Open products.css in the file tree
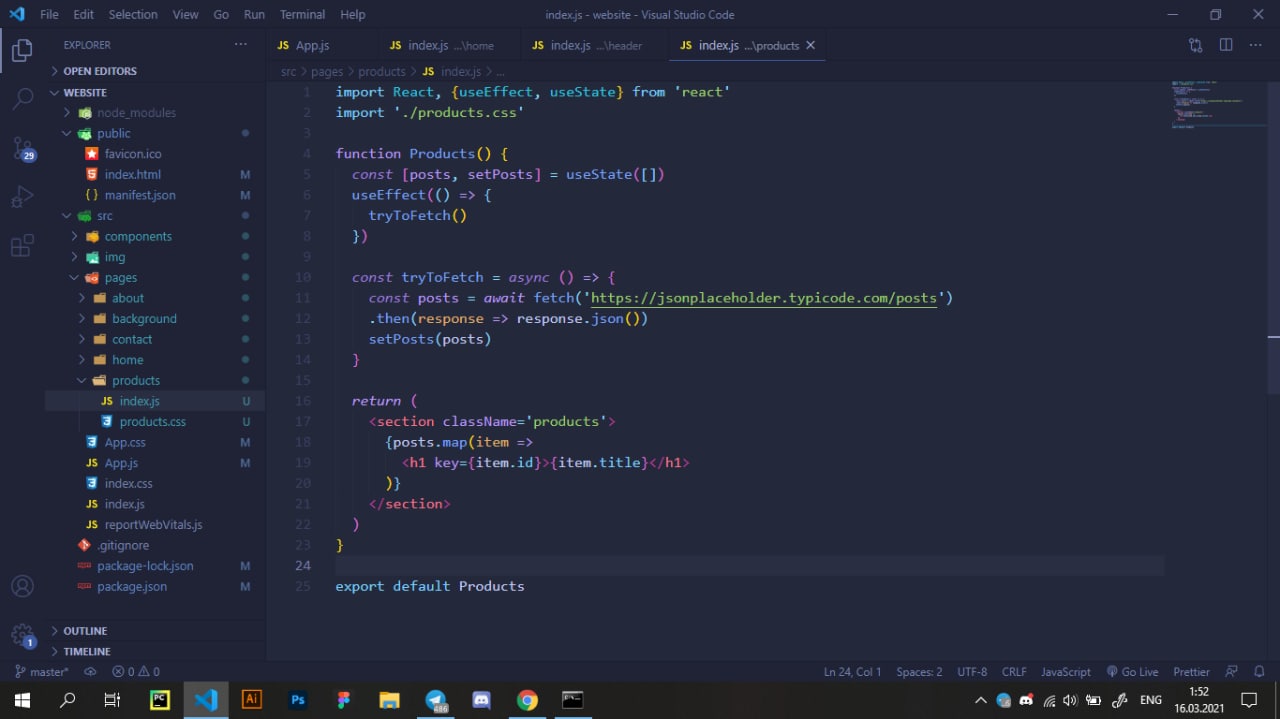The image size is (1280, 719). point(152,422)
